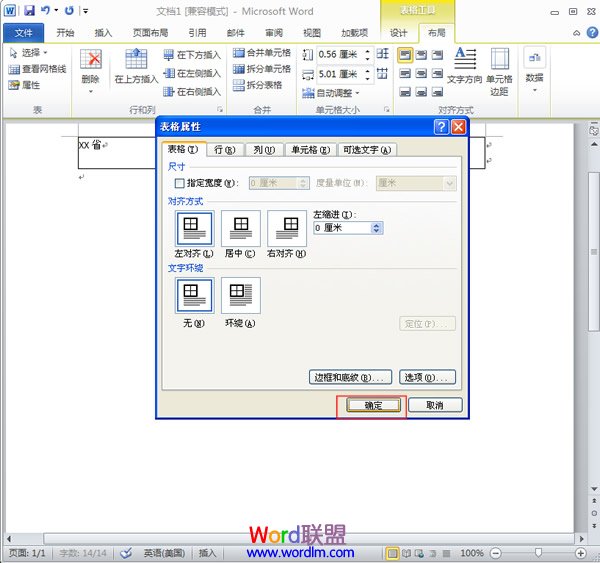This screenshot has width=600, height=563.
Task: Switch to Alt Text (可选文字) tab
Action: pyautogui.click(x=367, y=150)
